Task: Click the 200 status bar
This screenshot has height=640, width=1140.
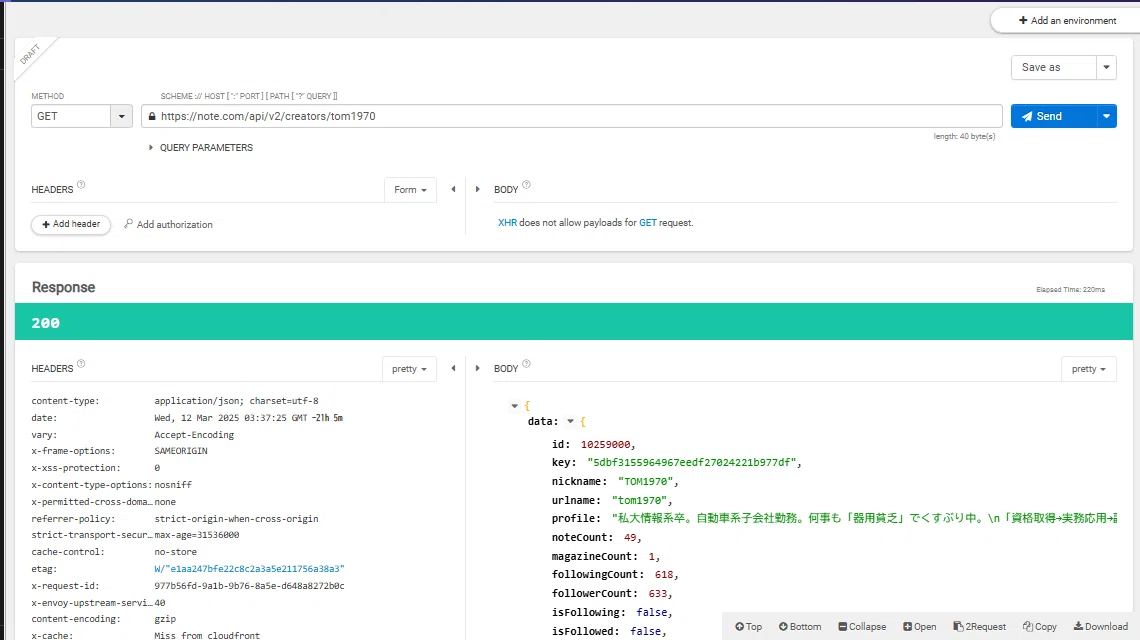Action: click(574, 321)
